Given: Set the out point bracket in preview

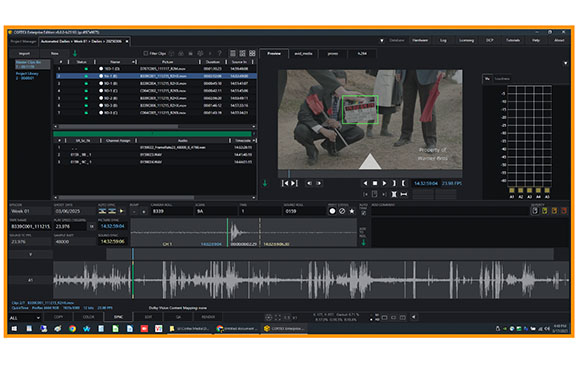Looking at the screenshot, I should point(394,183).
